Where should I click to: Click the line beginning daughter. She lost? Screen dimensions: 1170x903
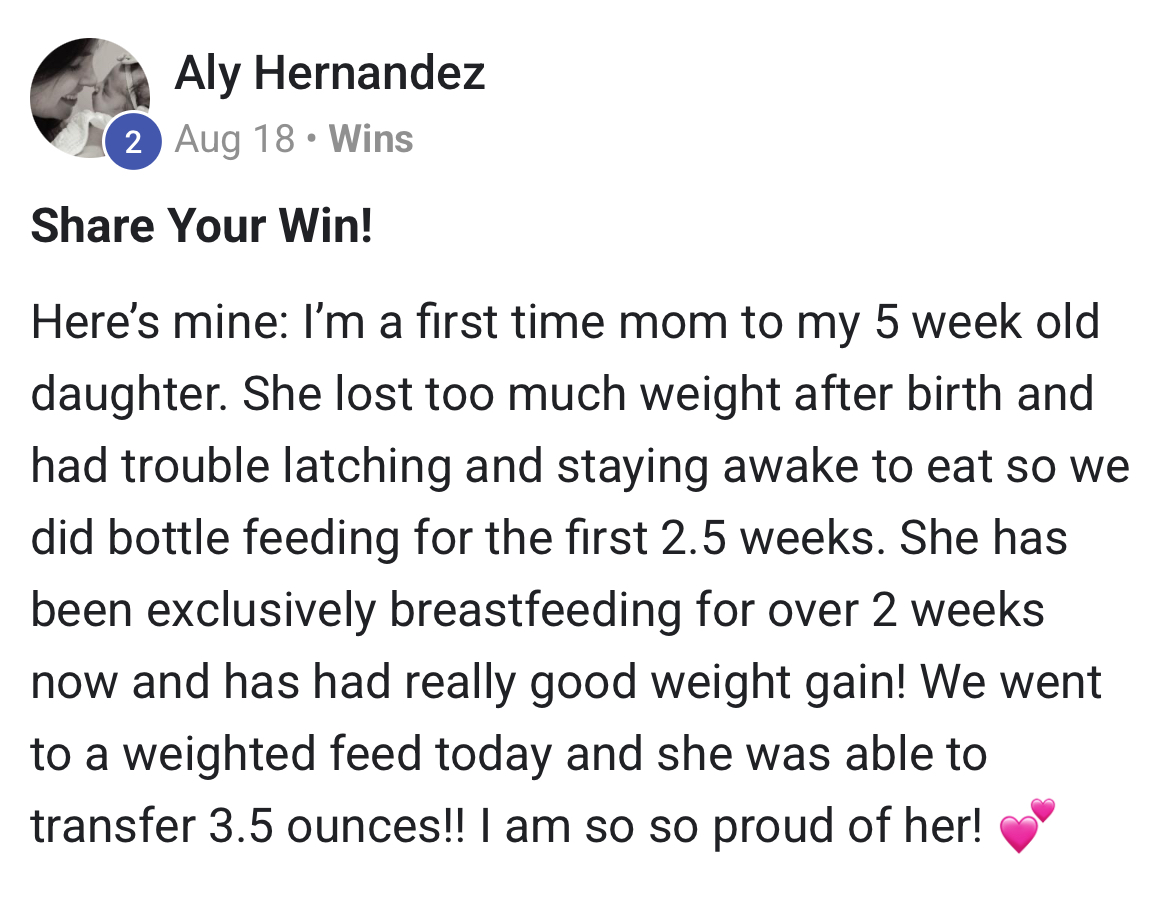pos(562,396)
